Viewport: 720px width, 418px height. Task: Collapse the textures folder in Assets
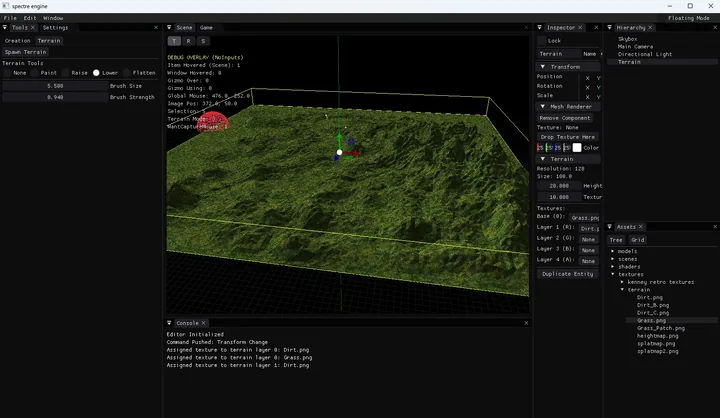(613, 274)
